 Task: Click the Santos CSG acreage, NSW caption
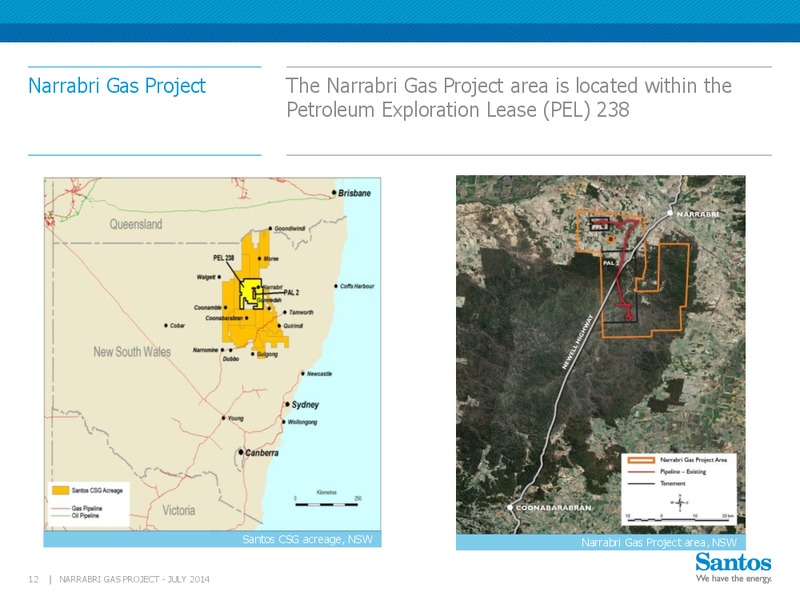[x=308, y=539]
